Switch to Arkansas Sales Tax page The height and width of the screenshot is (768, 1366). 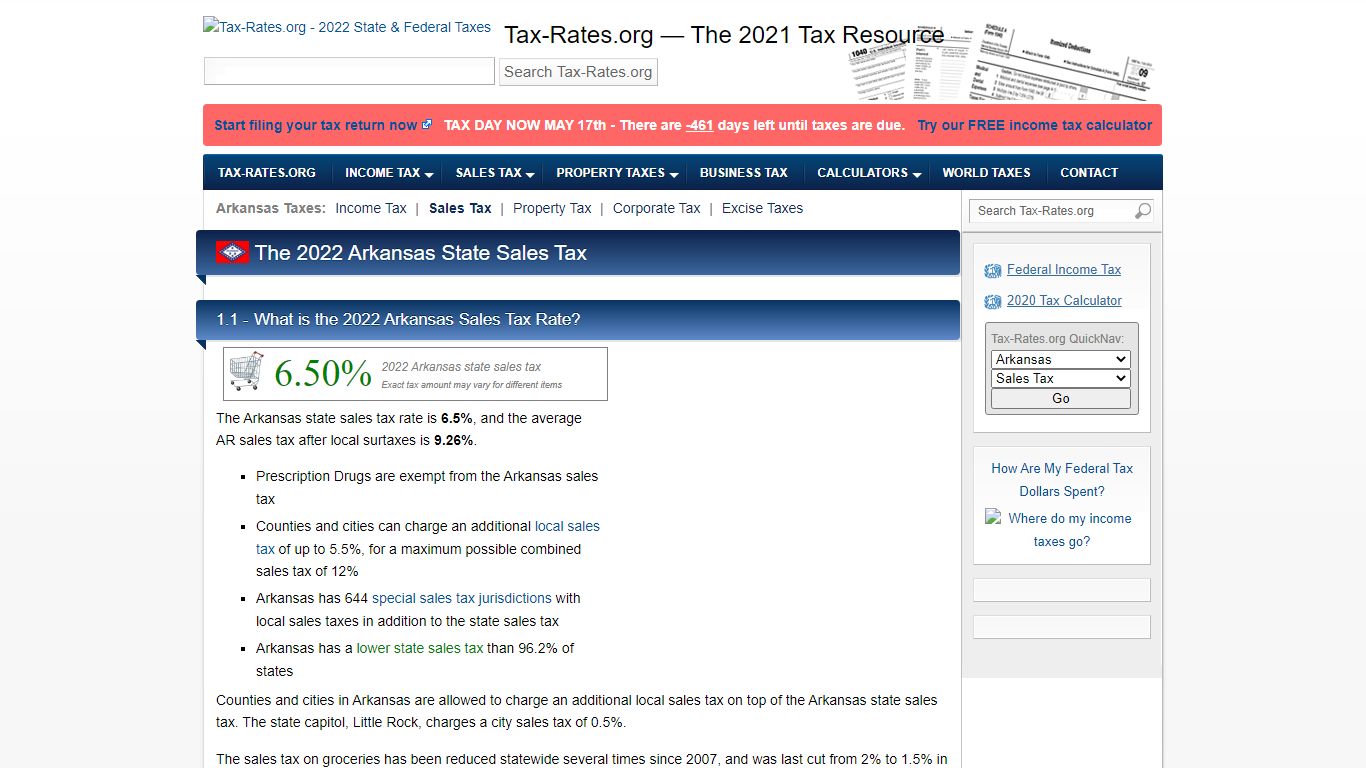(460, 208)
